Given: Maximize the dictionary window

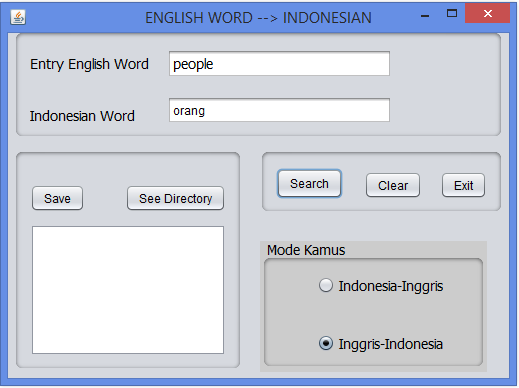Looking at the screenshot, I should tap(452, 13).
